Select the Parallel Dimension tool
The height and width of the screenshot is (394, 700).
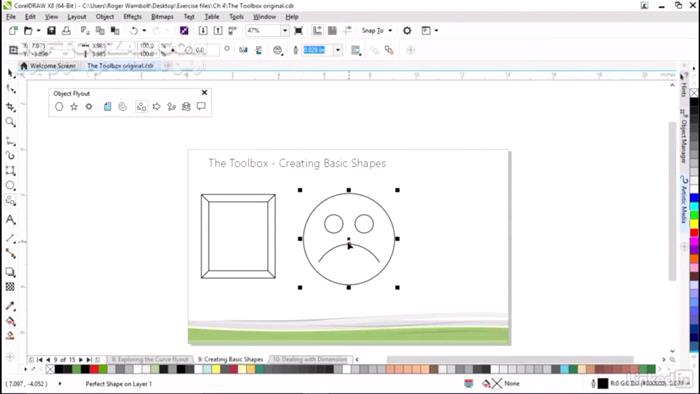11,238
